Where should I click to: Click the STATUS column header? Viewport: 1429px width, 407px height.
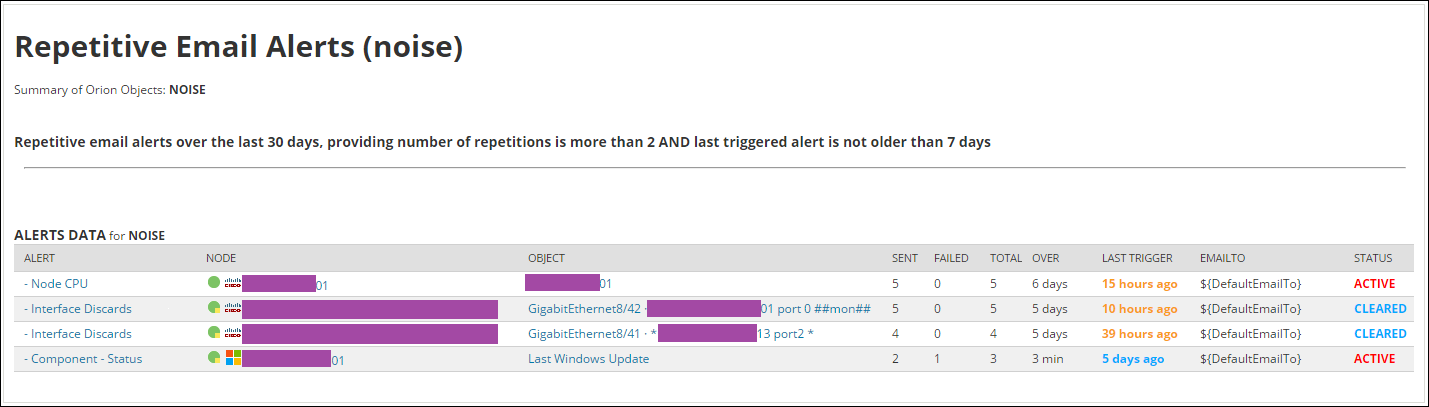(x=1373, y=258)
